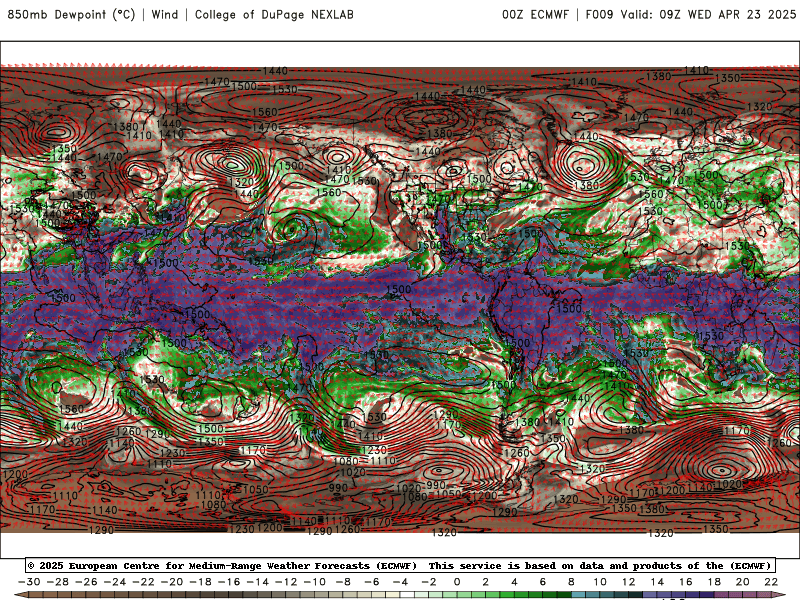Click the ECMWF copyright notice below the map
The image size is (800, 600).
tap(401, 565)
